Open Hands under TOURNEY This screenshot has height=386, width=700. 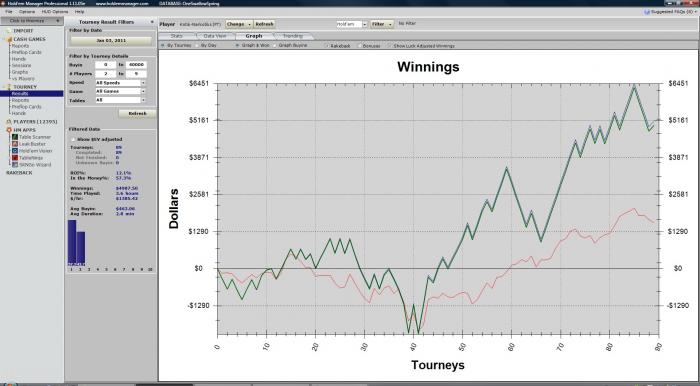coord(19,113)
